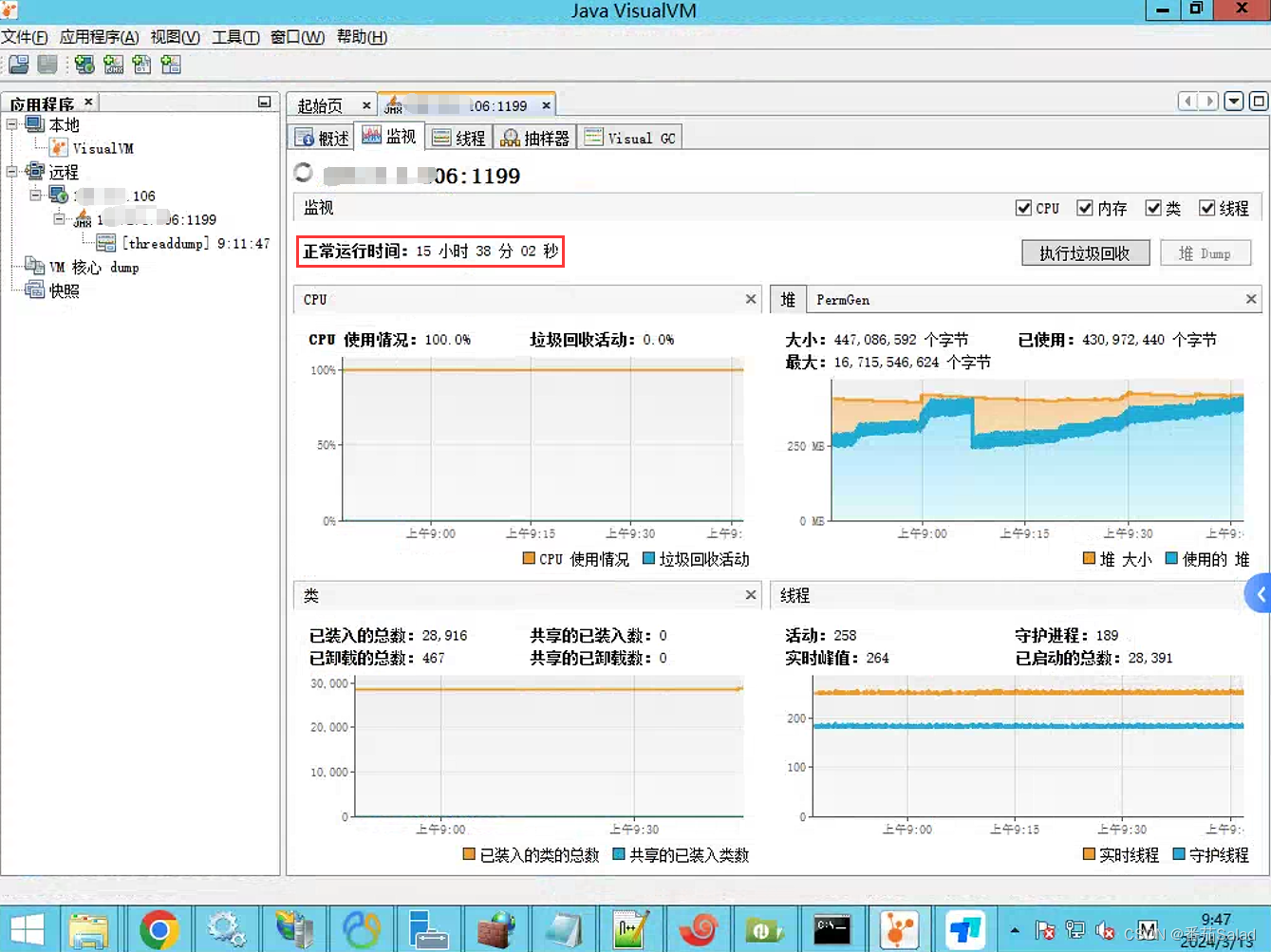Click the 垃圾回收活动 legend swatch
This screenshot has height=952, width=1271.
[649, 558]
